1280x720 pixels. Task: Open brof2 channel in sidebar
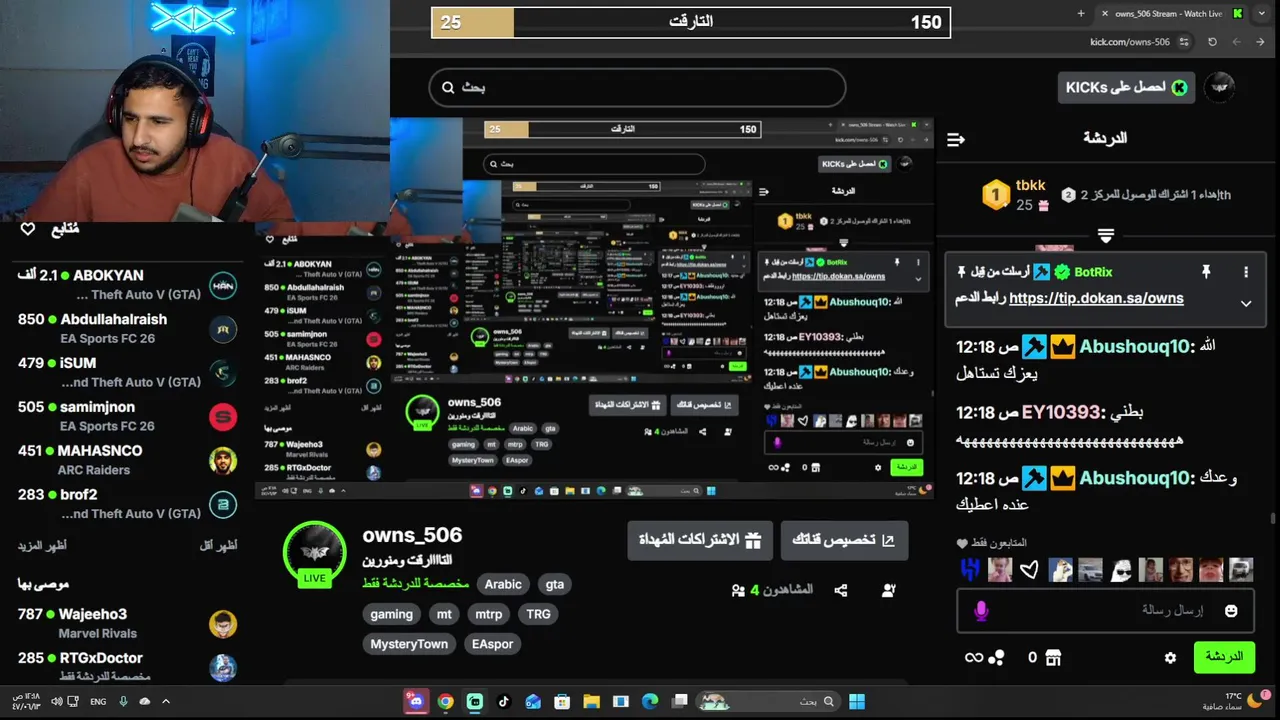coord(127,504)
